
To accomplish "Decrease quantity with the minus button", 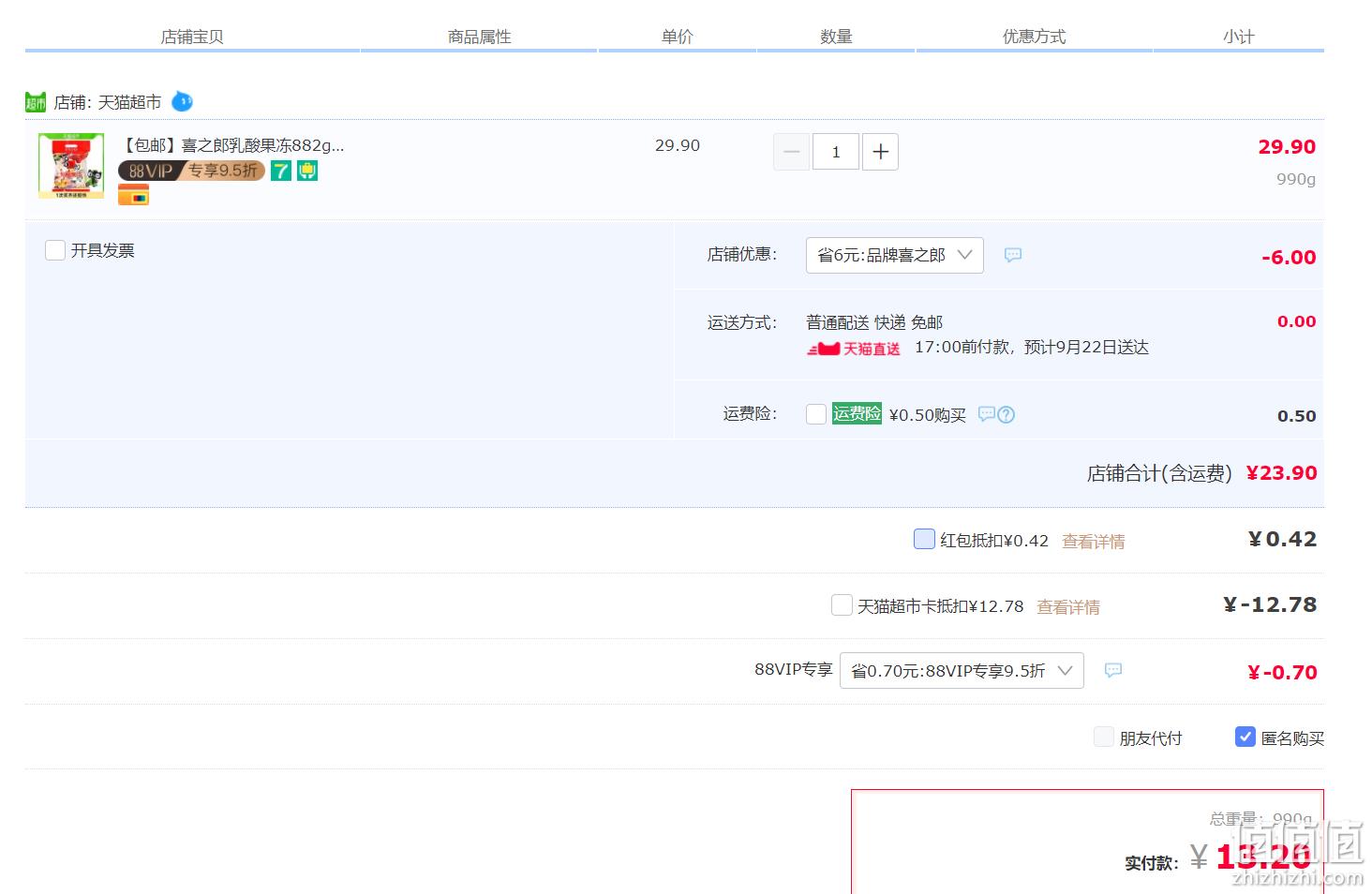I will coord(791,152).
